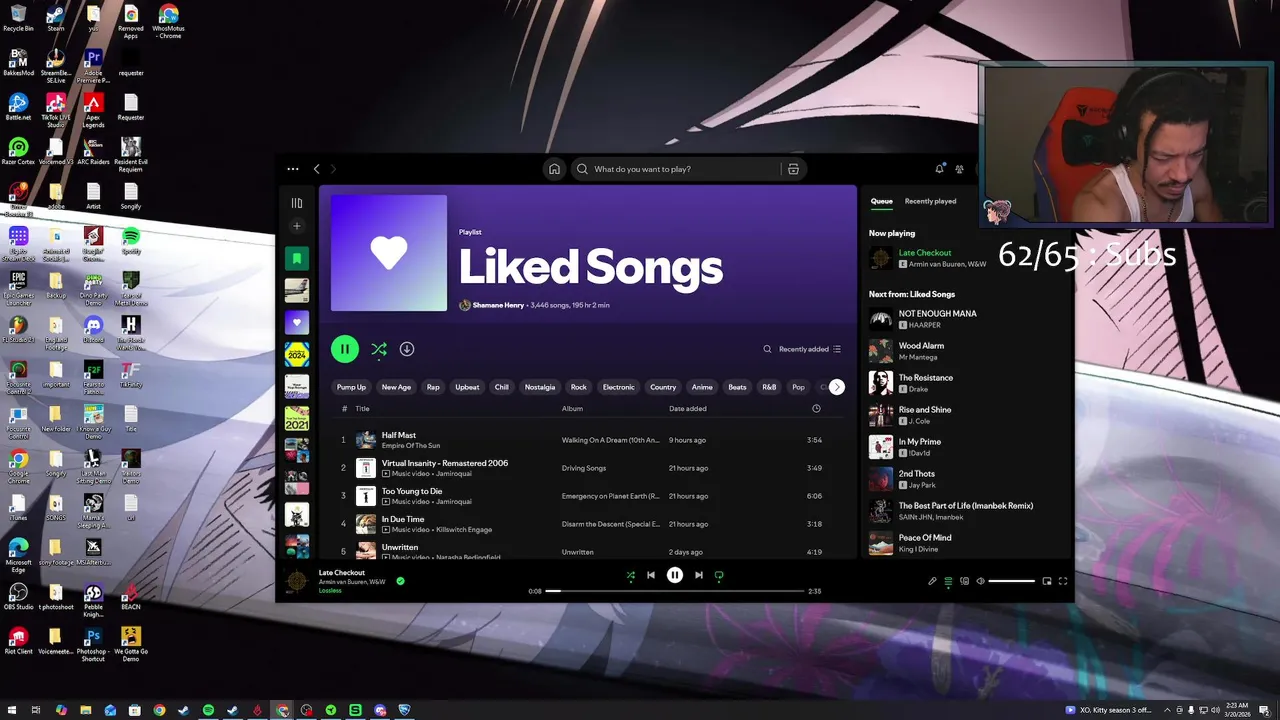Filter by Pump Up chip
Image resolution: width=1280 pixels, height=720 pixels.
tap(351, 387)
